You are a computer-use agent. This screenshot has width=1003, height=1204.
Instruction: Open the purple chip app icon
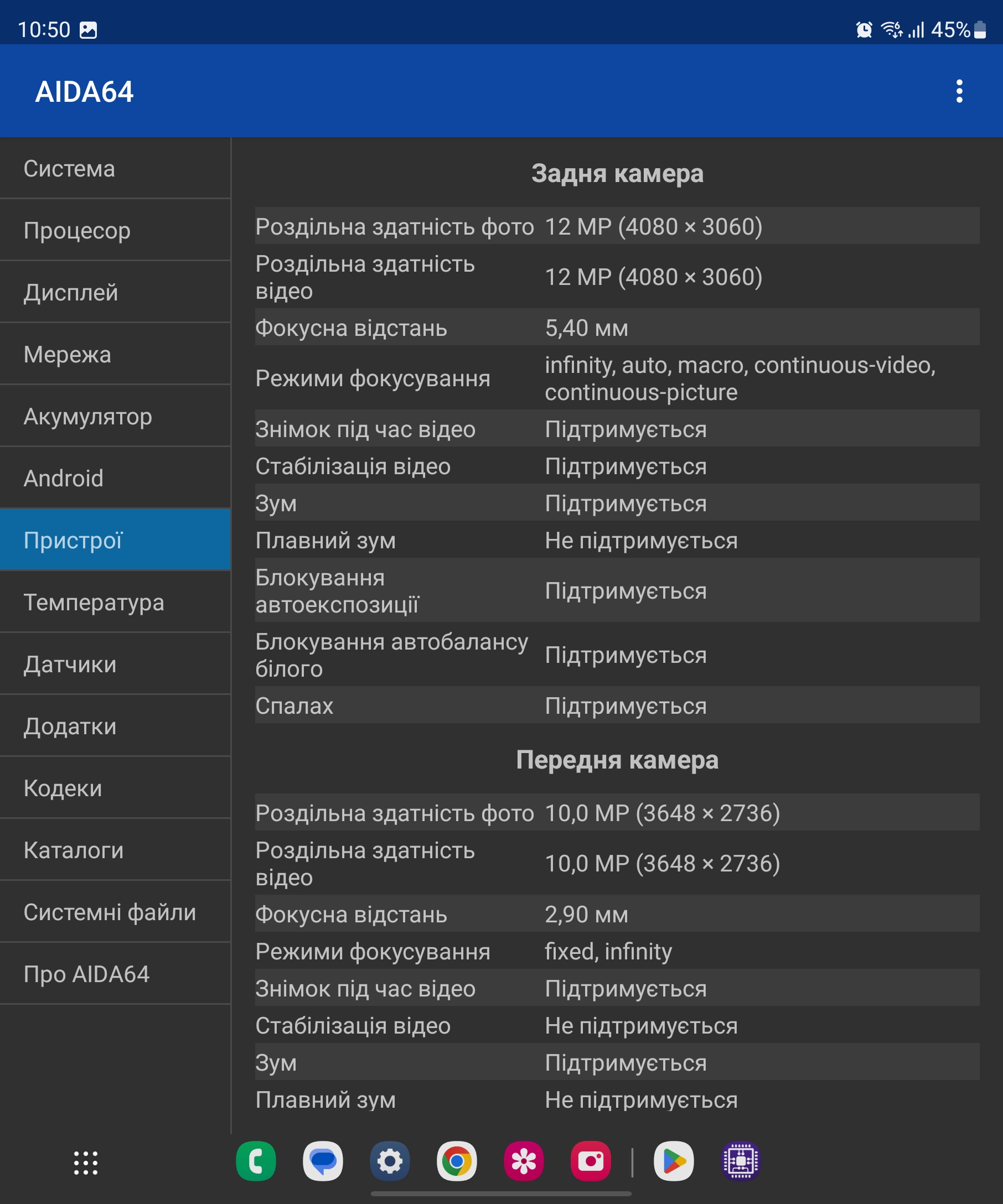click(x=741, y=1161)
